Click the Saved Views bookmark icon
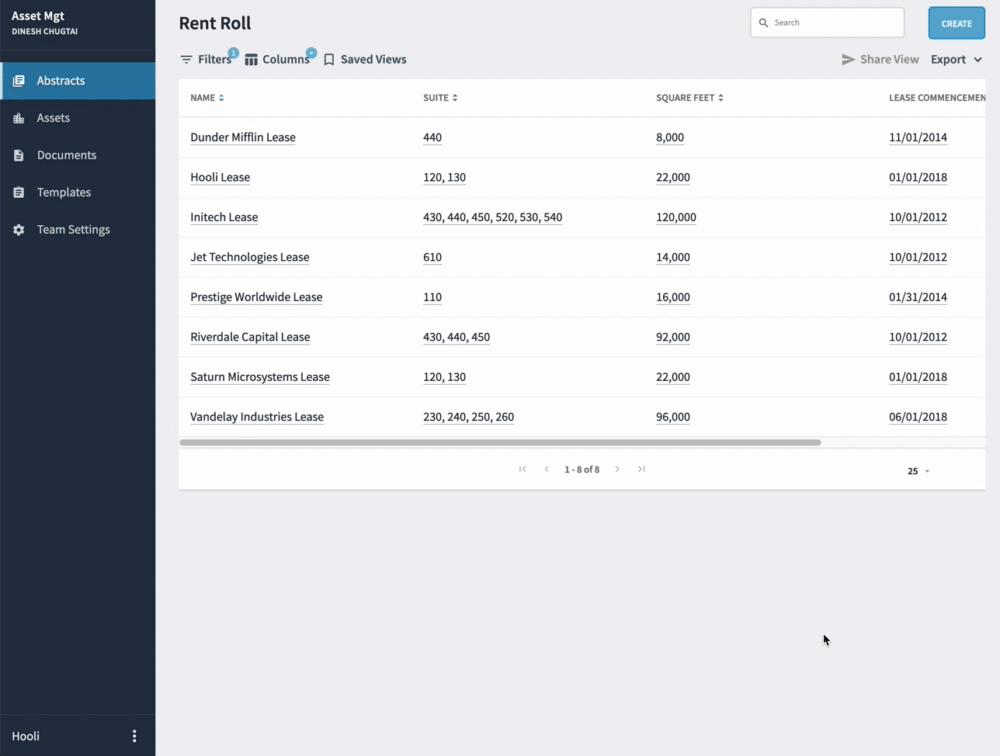 point(329,59)
